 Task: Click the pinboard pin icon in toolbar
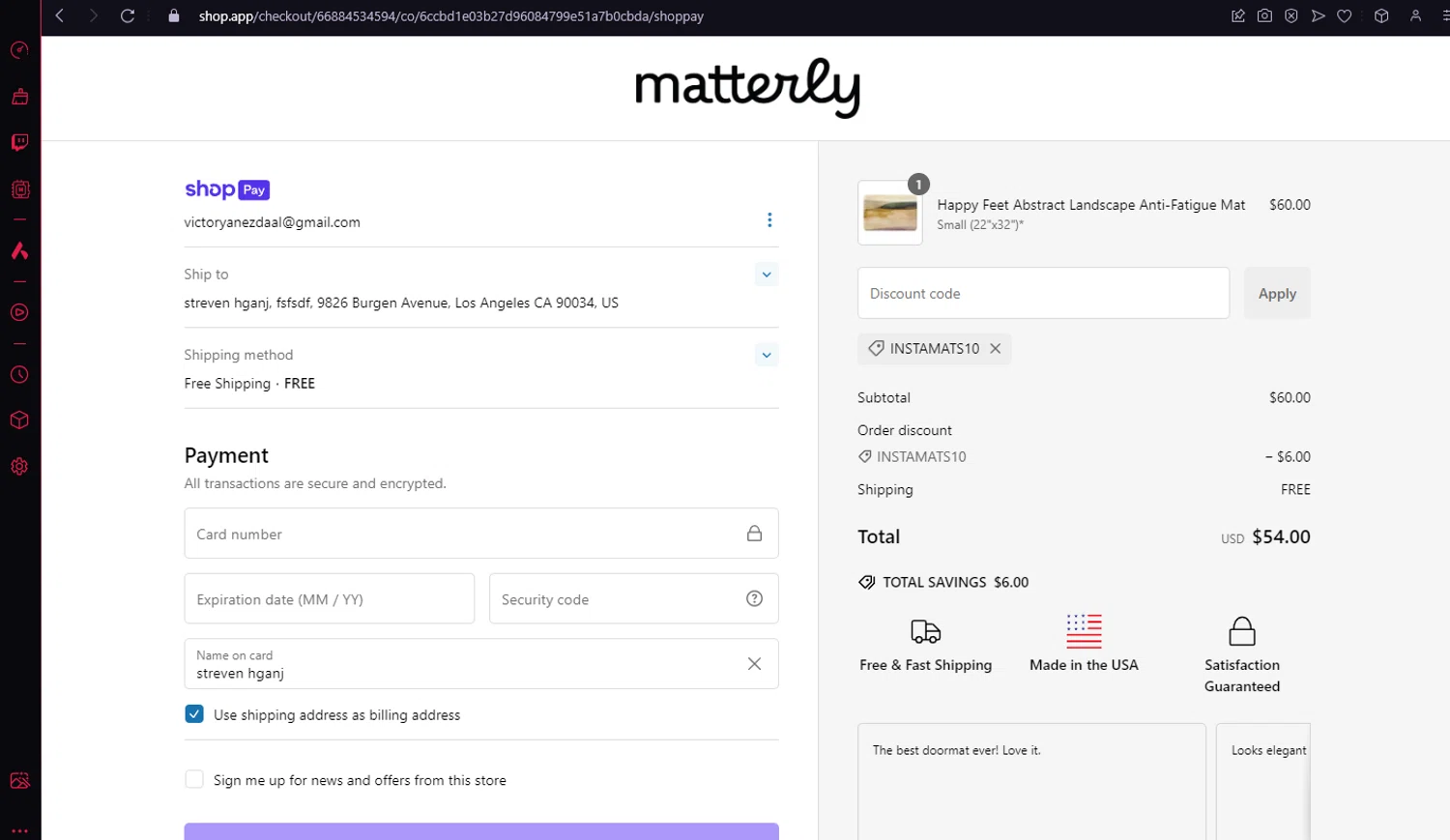(x=1237, y=15)
